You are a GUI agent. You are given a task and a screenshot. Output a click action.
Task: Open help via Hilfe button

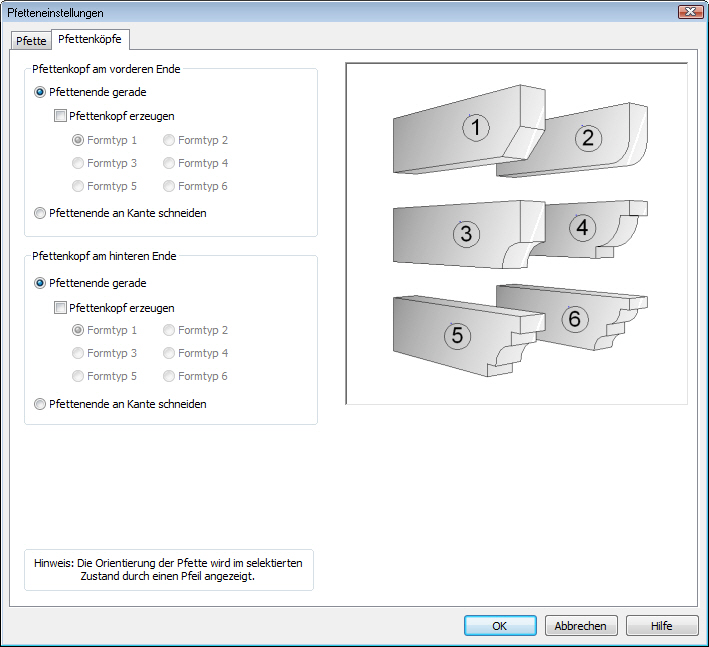(662, 626)
